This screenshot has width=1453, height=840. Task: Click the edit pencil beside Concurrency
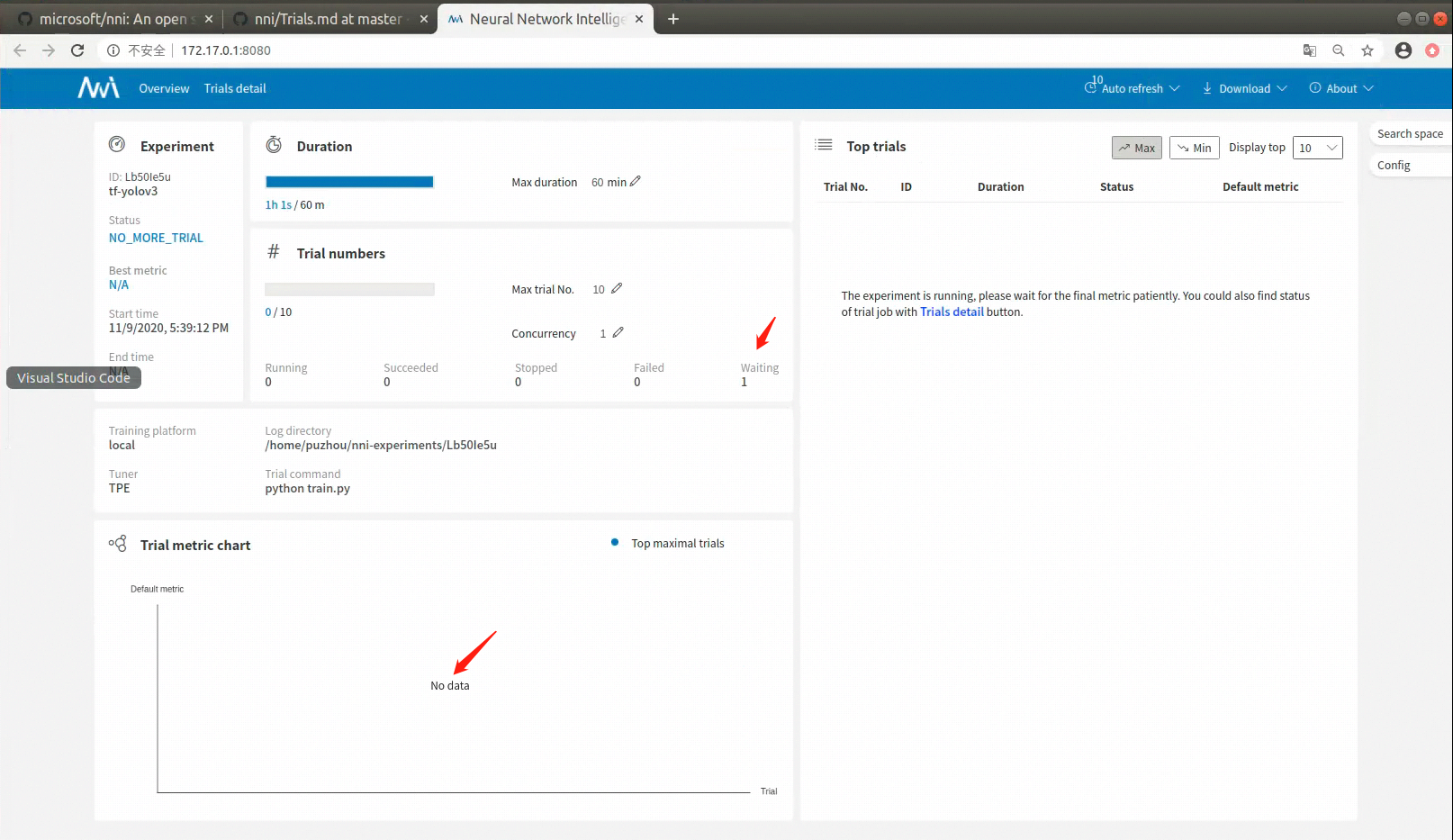pos(619,332)
